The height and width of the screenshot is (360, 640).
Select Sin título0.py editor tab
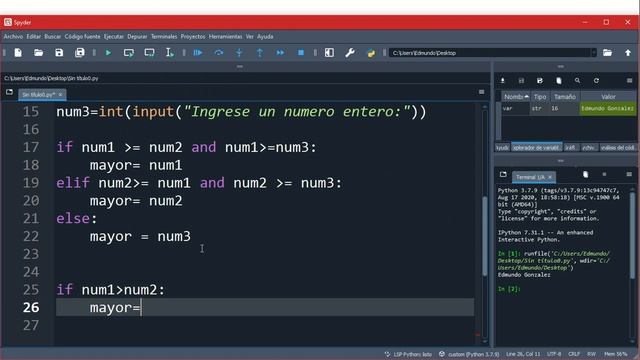[38, 95]
